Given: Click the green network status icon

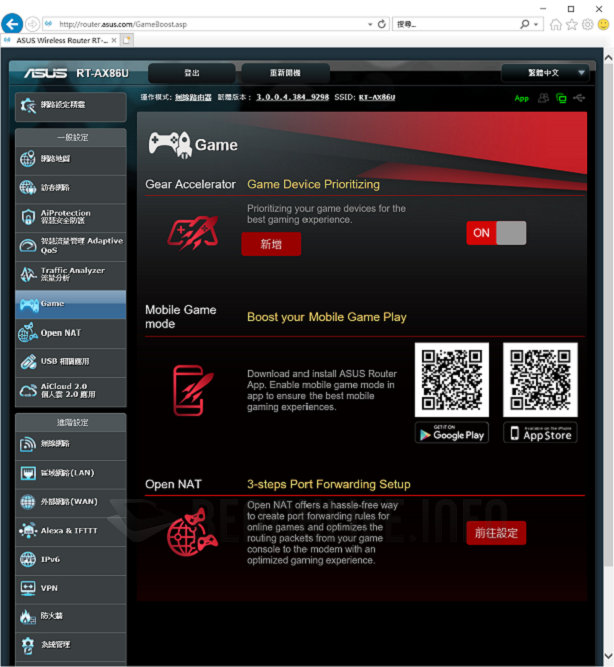Looking at the screenshot, I should pyautogui.click(x=561, y=98).
